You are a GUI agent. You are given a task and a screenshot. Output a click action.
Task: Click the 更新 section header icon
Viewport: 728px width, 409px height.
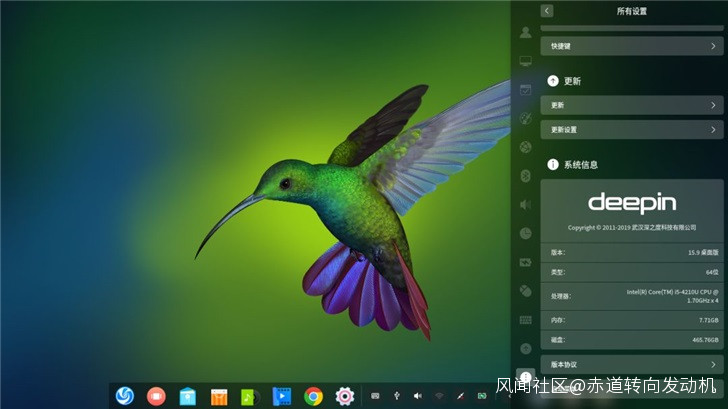point(552,81)
